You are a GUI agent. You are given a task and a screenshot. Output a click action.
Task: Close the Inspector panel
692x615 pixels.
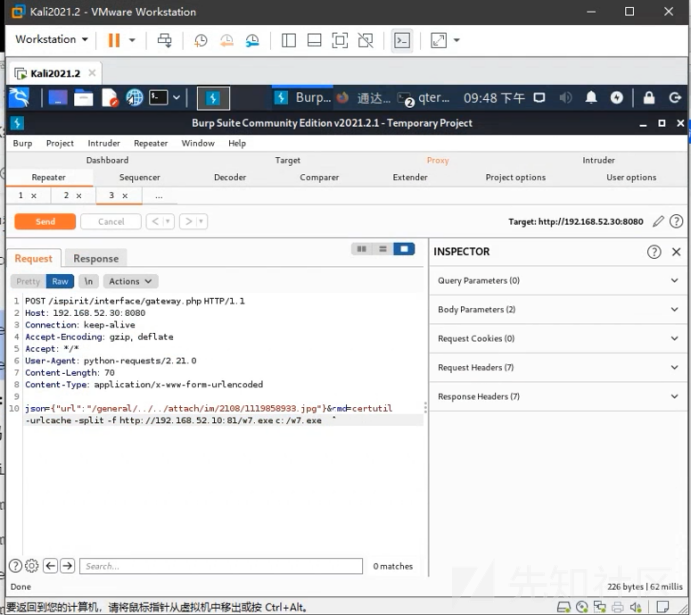pyautogui.click(x=676, y=252)
